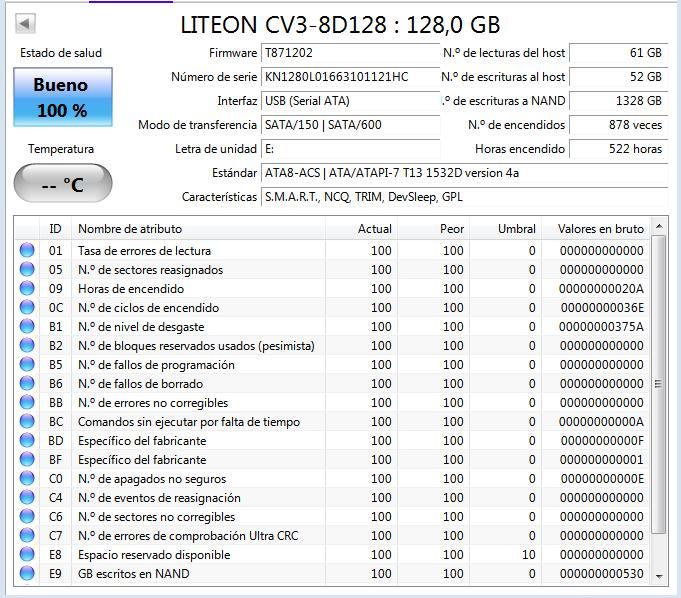Image resolution: width=681 pixels, height=598 pixels.
Task: Sort by the Actual column header
Action: pos(361,228)
